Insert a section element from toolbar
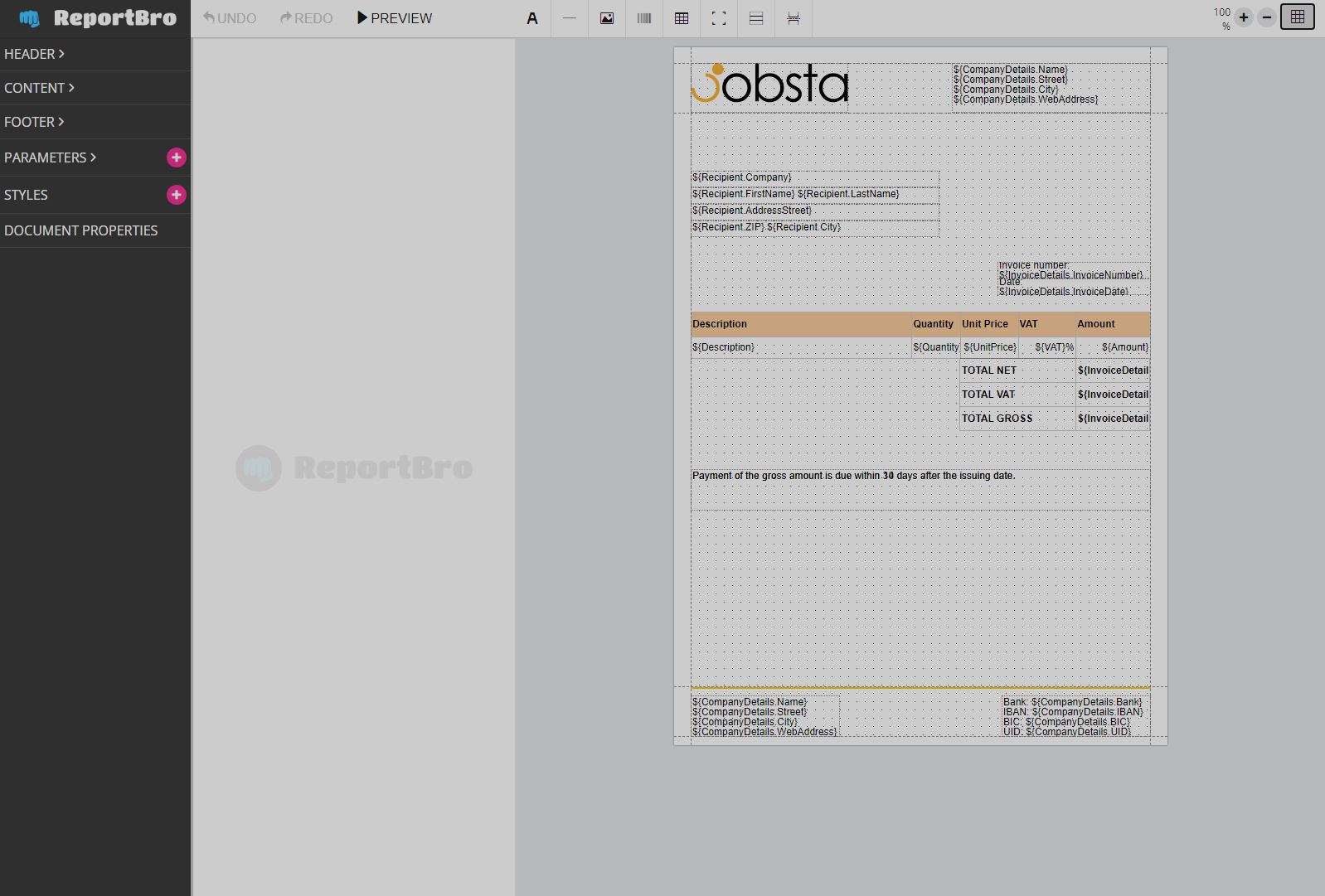The width and height of the screenshot is (1325, 896). click(x=756, y=18)
